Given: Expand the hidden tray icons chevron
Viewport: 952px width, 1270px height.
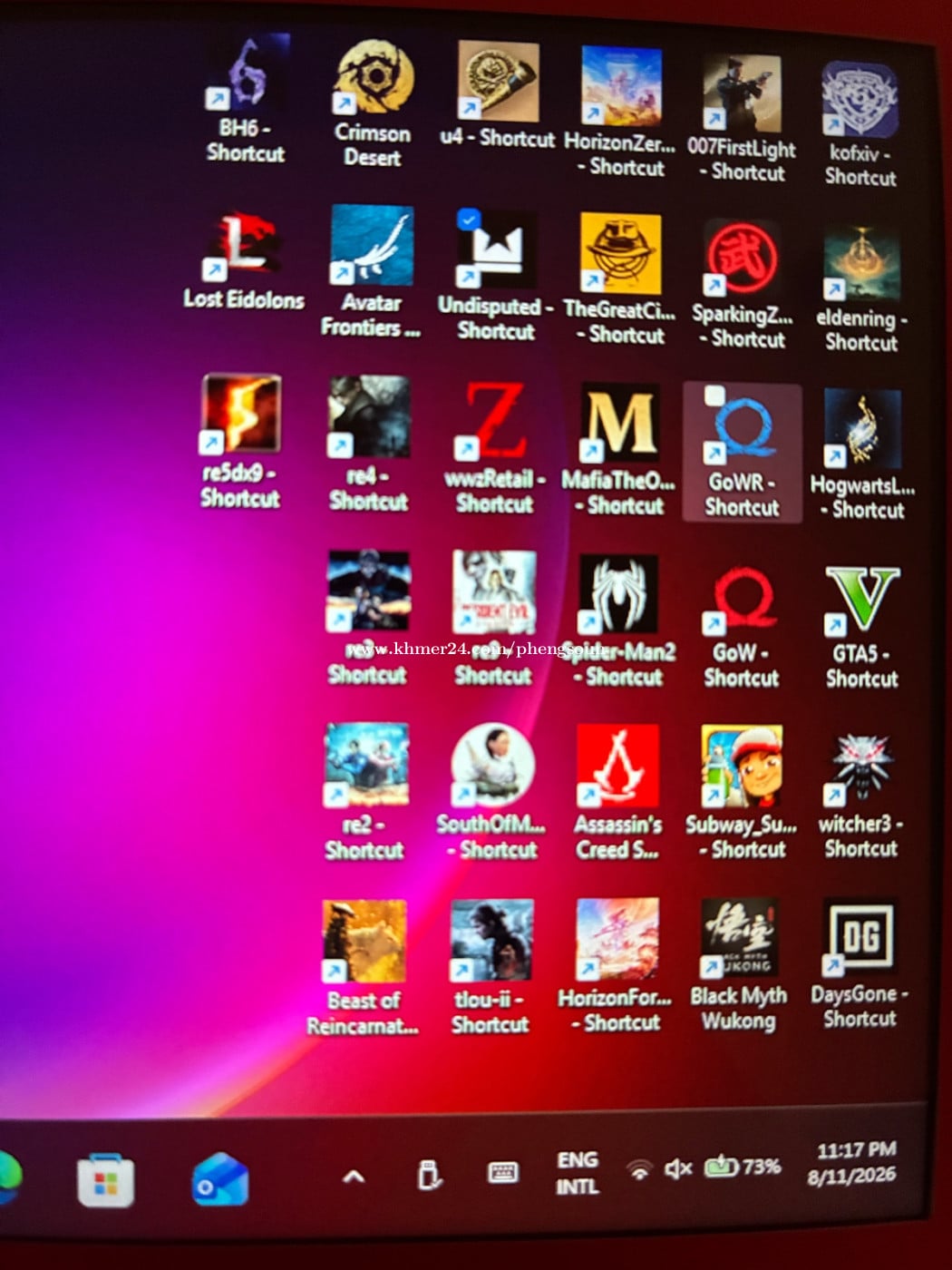Looking at the screenshot, I should point(354,1177).
